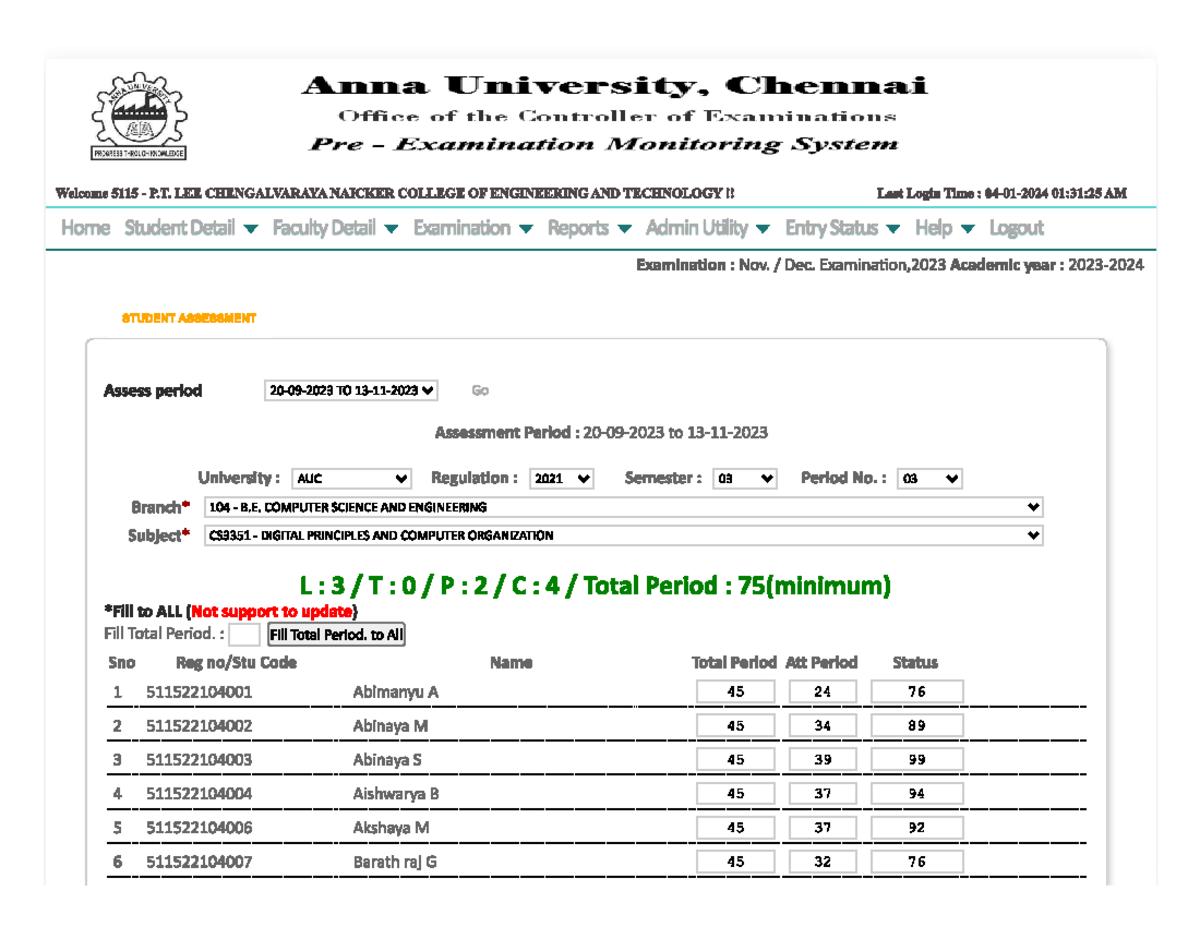Screen dimensions: 1200x927
Task: Open the Period No. dropdown
Action: pos(929,478)
